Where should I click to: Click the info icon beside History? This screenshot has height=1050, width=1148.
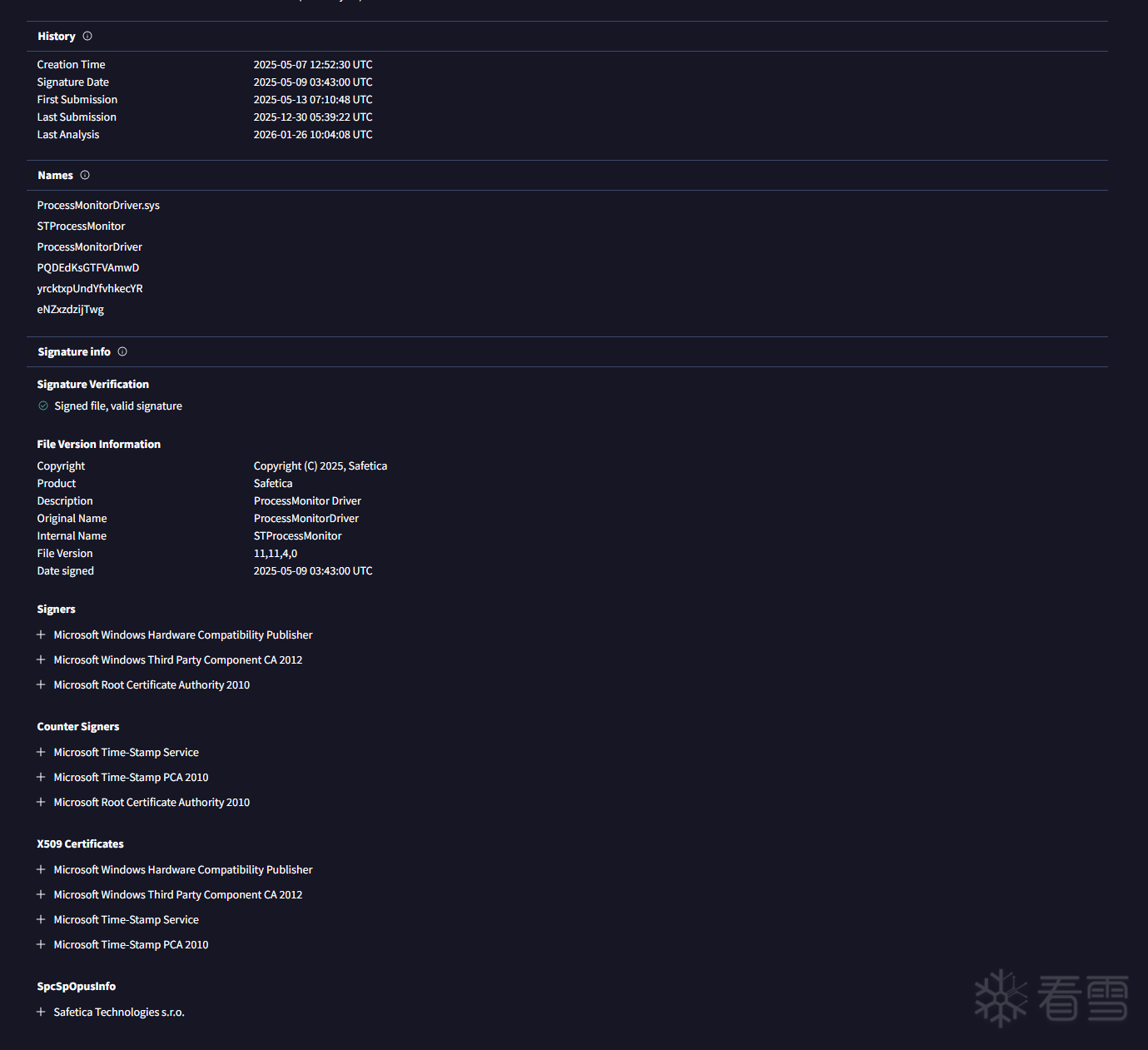[87, 36]
